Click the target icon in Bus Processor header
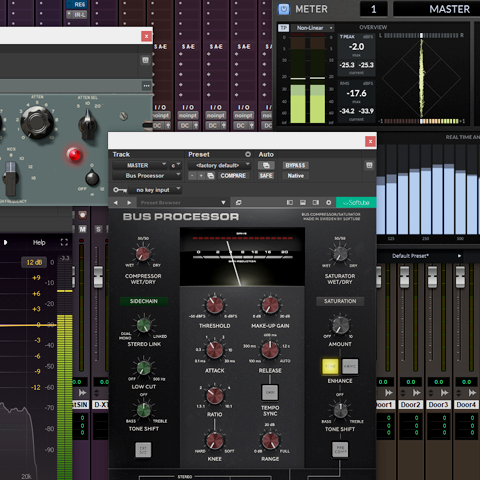The width and height of the screenshot is (480, 480). pyautogui.click(x=369, y=165)
